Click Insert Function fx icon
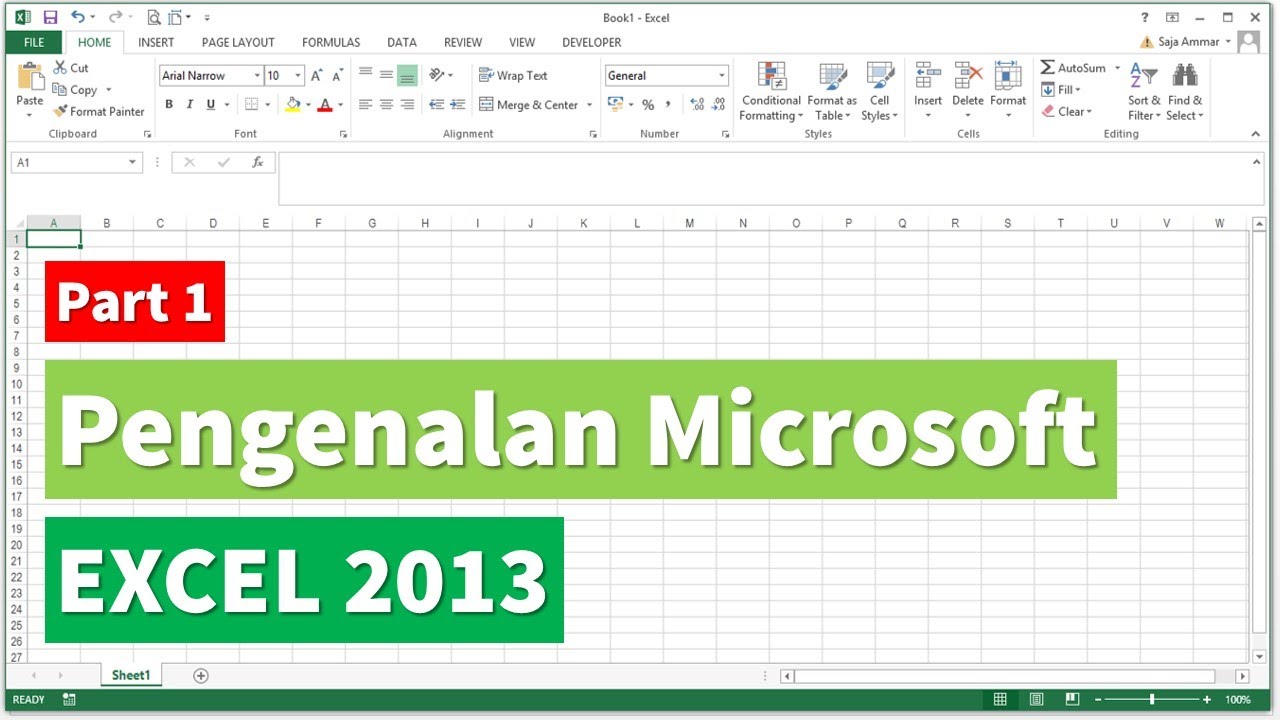Screen dimensions: 1280x720 coord(257,162)
